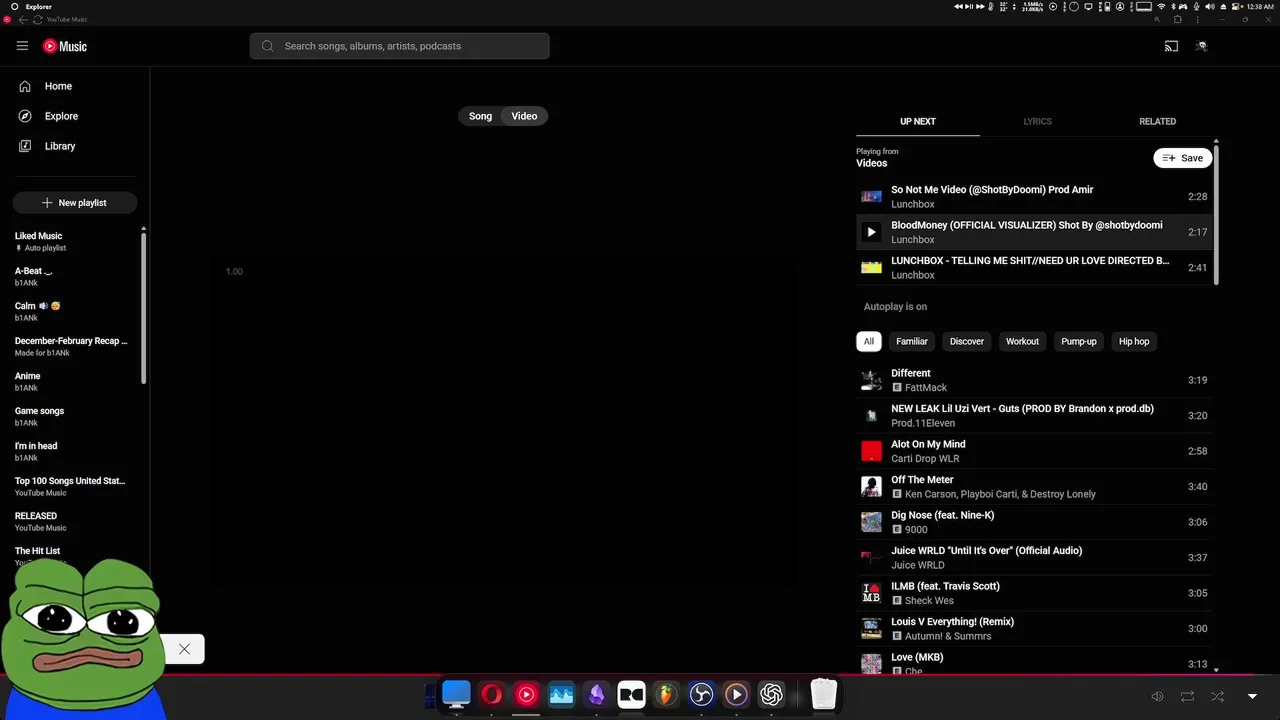The width and height of the screenshot is (1280, 720).
Task: Click the red playback progress bar
Action: (x=640, y=674)
